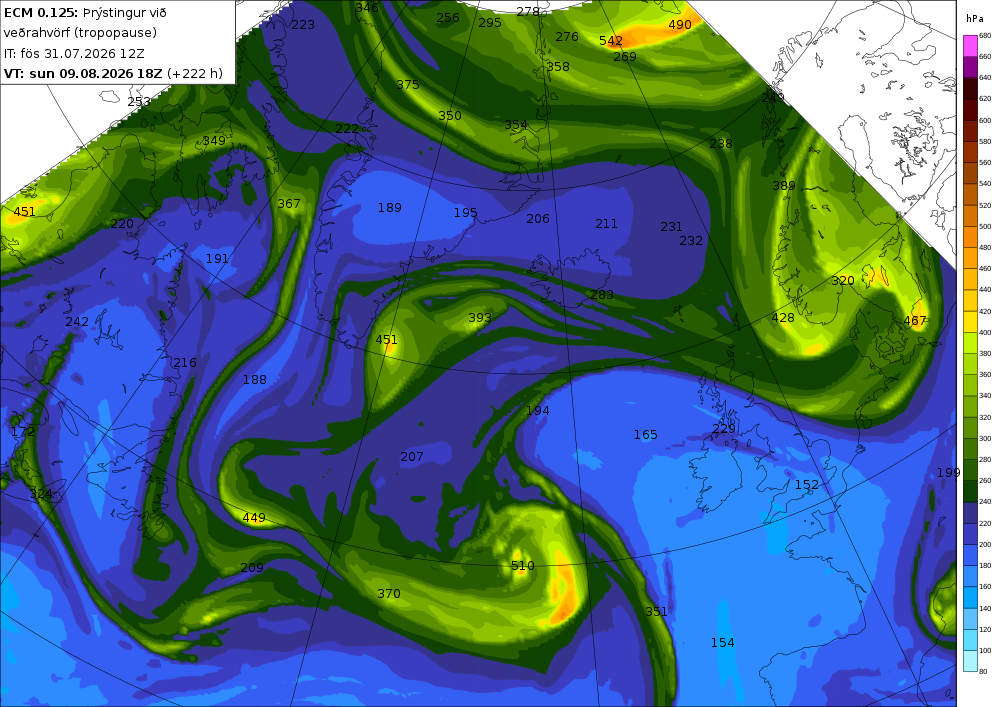Click the map value '354'
The height and width of the screenshot is (707, 1000).
click(516, 125)
